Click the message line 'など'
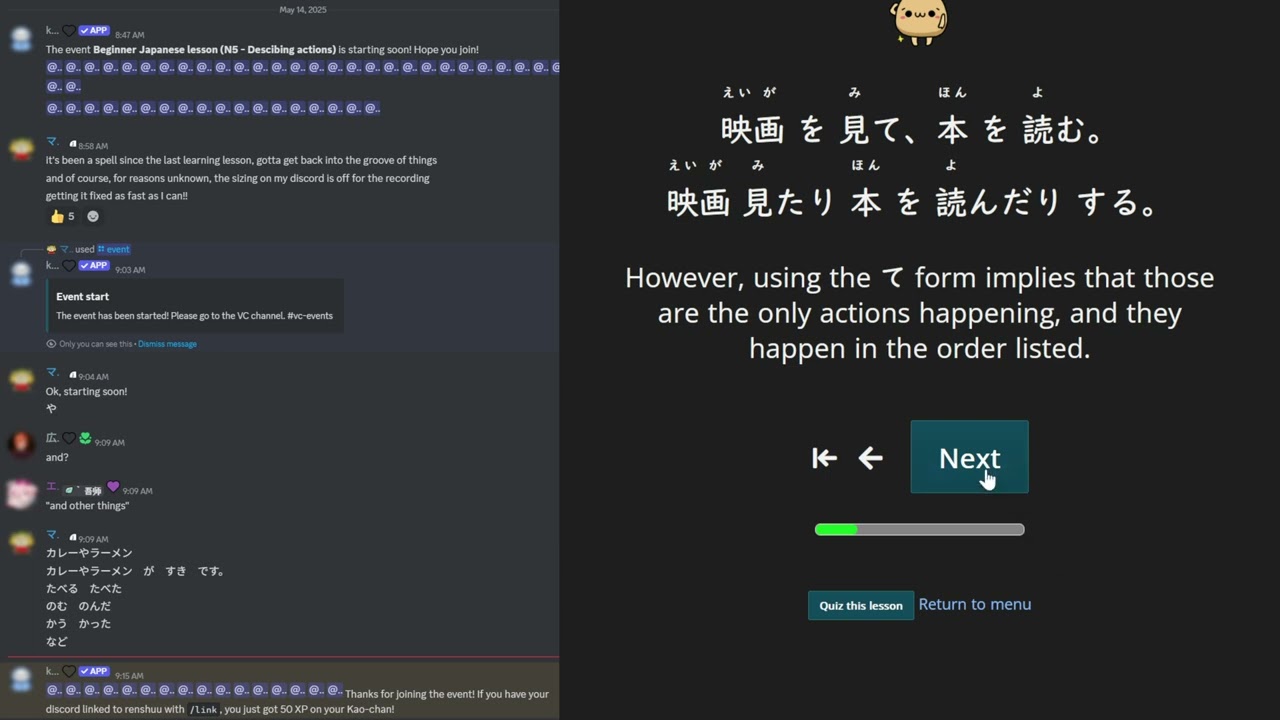Image resolution: width=1280 pixels, height=720 pixels. click(x=57, y=641)
